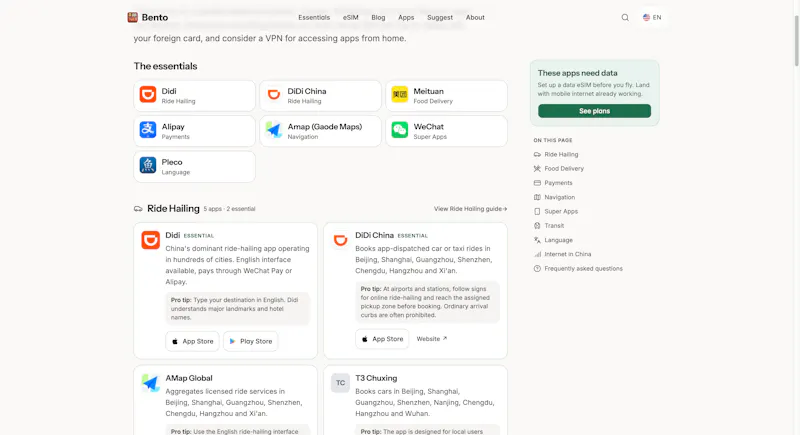Screen dimensions: 800x435
Task: Open the EN language selector
Action: [652, 17]
